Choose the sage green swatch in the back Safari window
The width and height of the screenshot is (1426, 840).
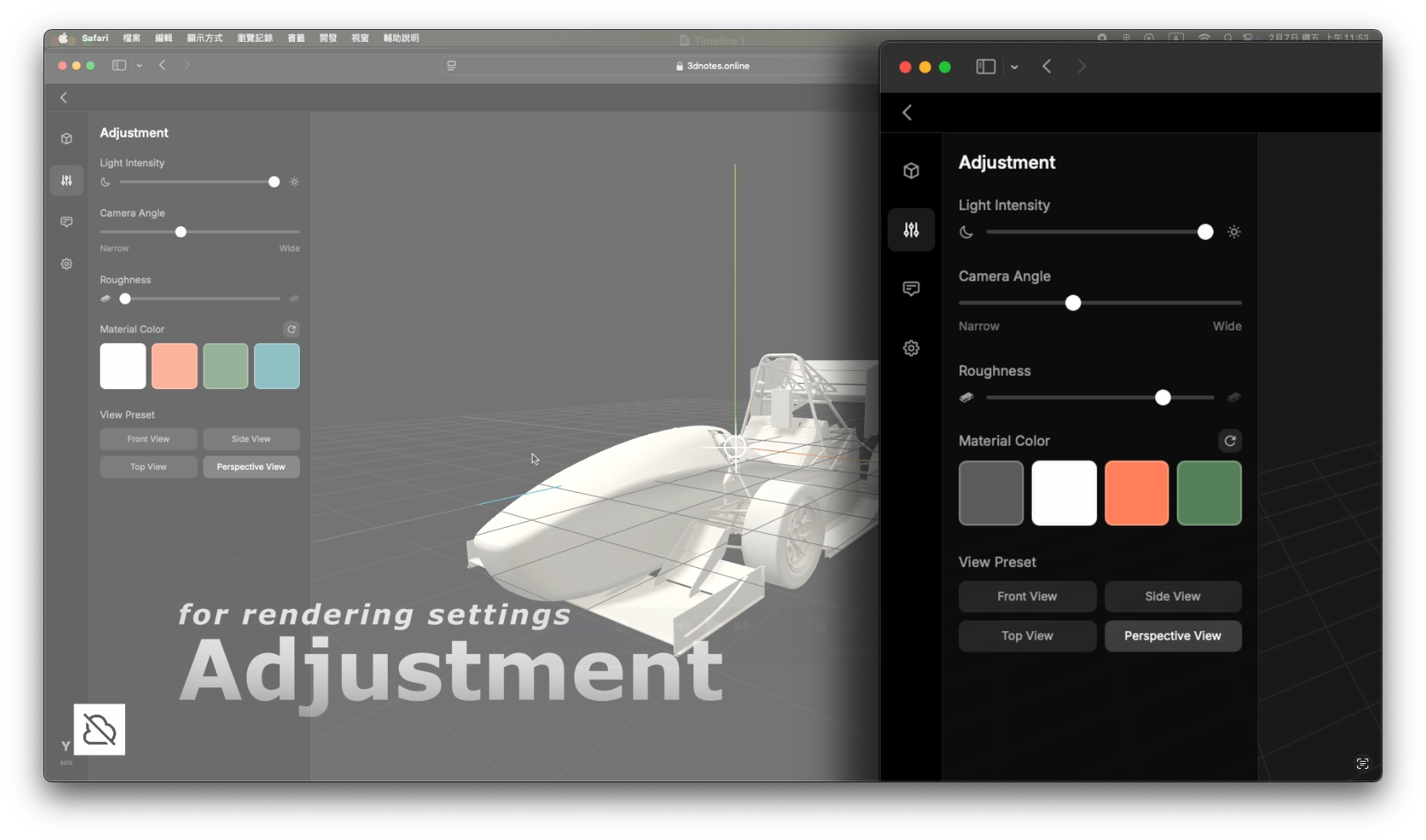(x=226, y=365)
